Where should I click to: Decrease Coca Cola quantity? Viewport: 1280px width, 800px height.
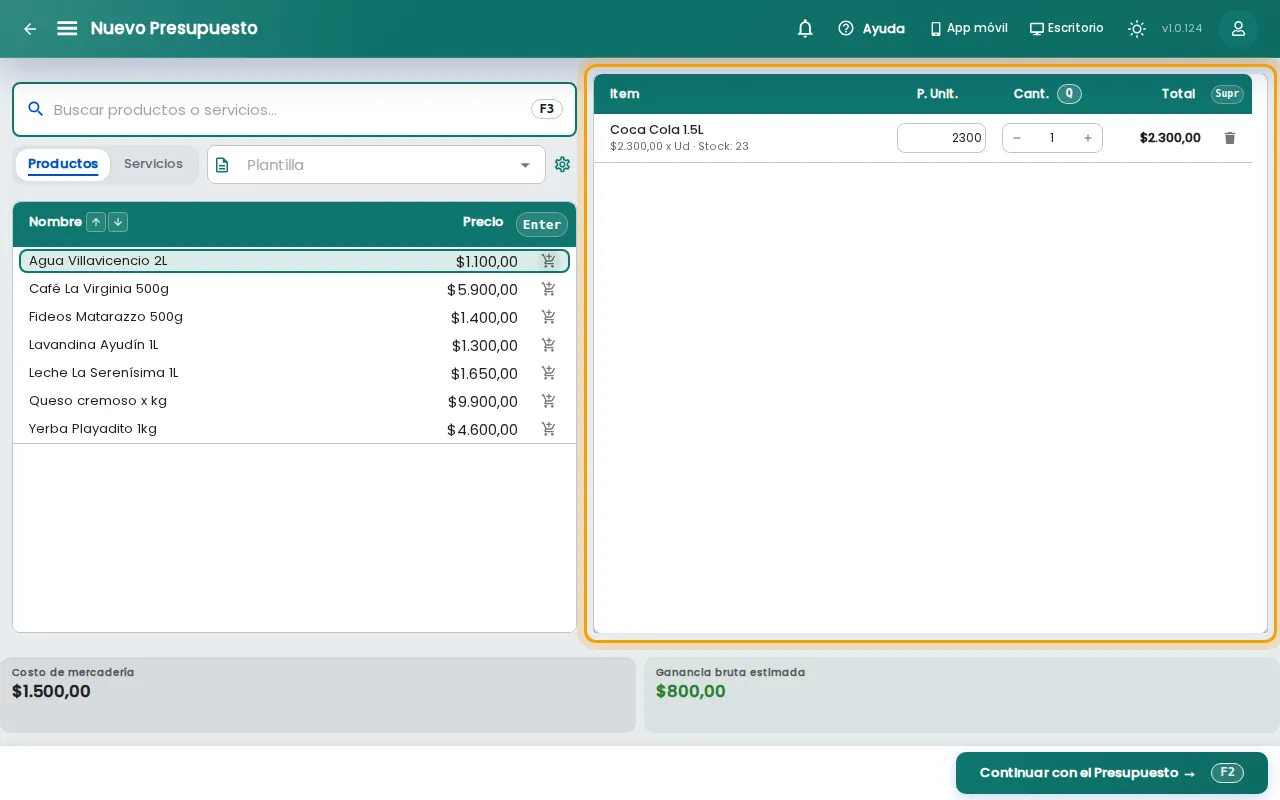pos(1017,138)
